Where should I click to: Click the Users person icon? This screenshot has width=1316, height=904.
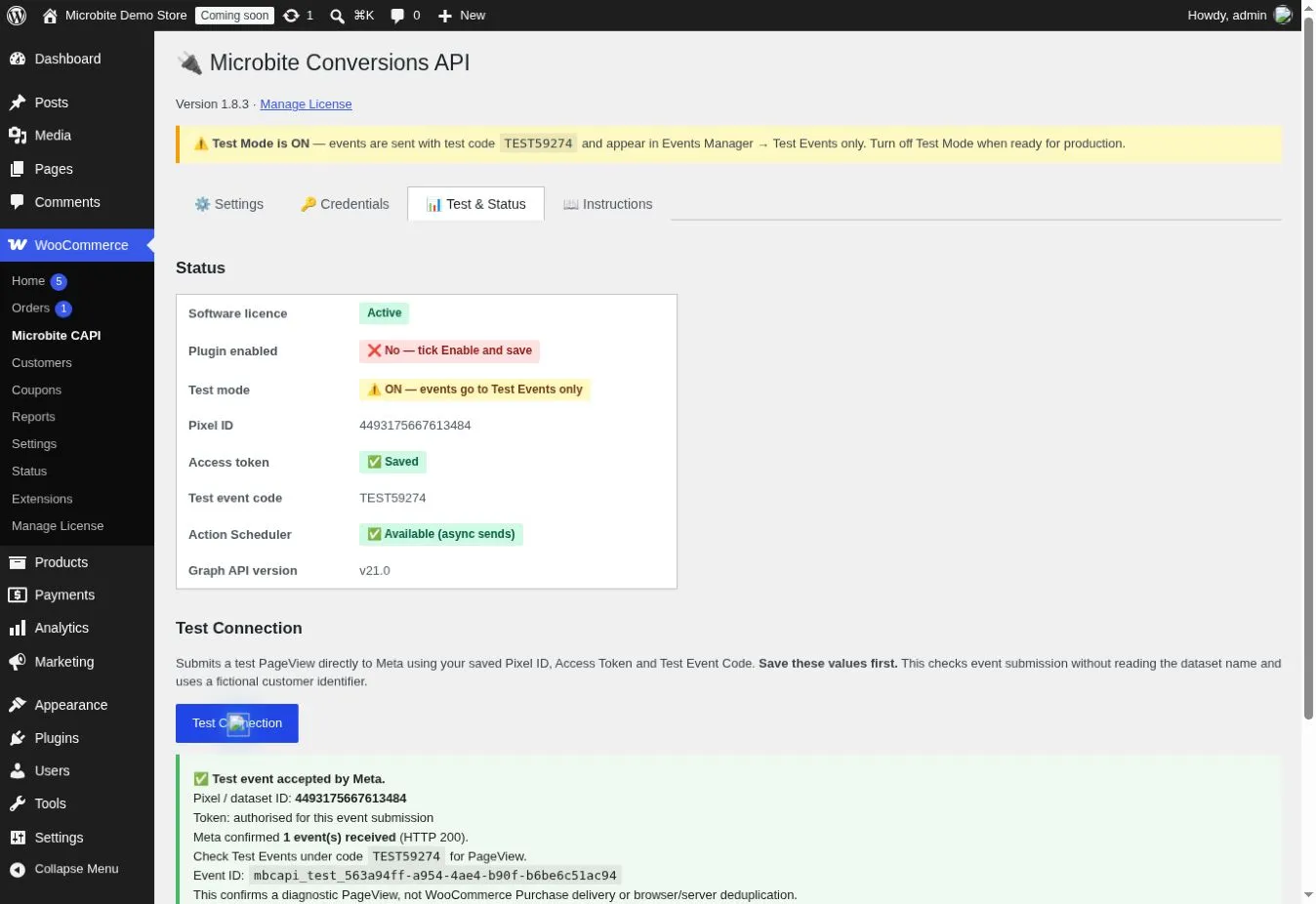point(18,771)
